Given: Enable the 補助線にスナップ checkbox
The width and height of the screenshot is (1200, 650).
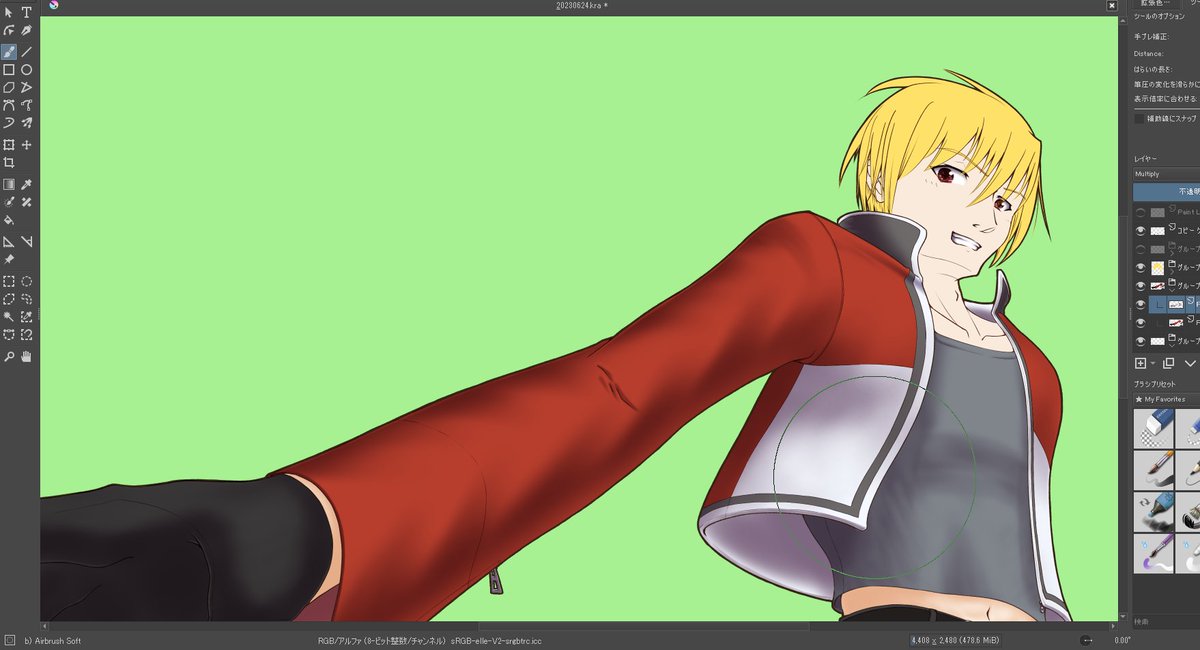Looking at the screenshot, I should click(x=1140, y=118).
